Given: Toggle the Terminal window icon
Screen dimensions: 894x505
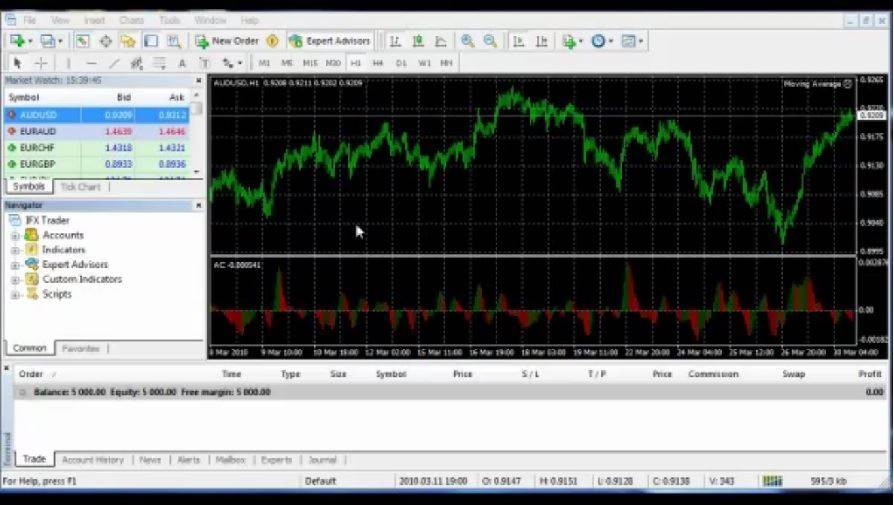Looking at the screenshot, I should click(x=151, y=41).
